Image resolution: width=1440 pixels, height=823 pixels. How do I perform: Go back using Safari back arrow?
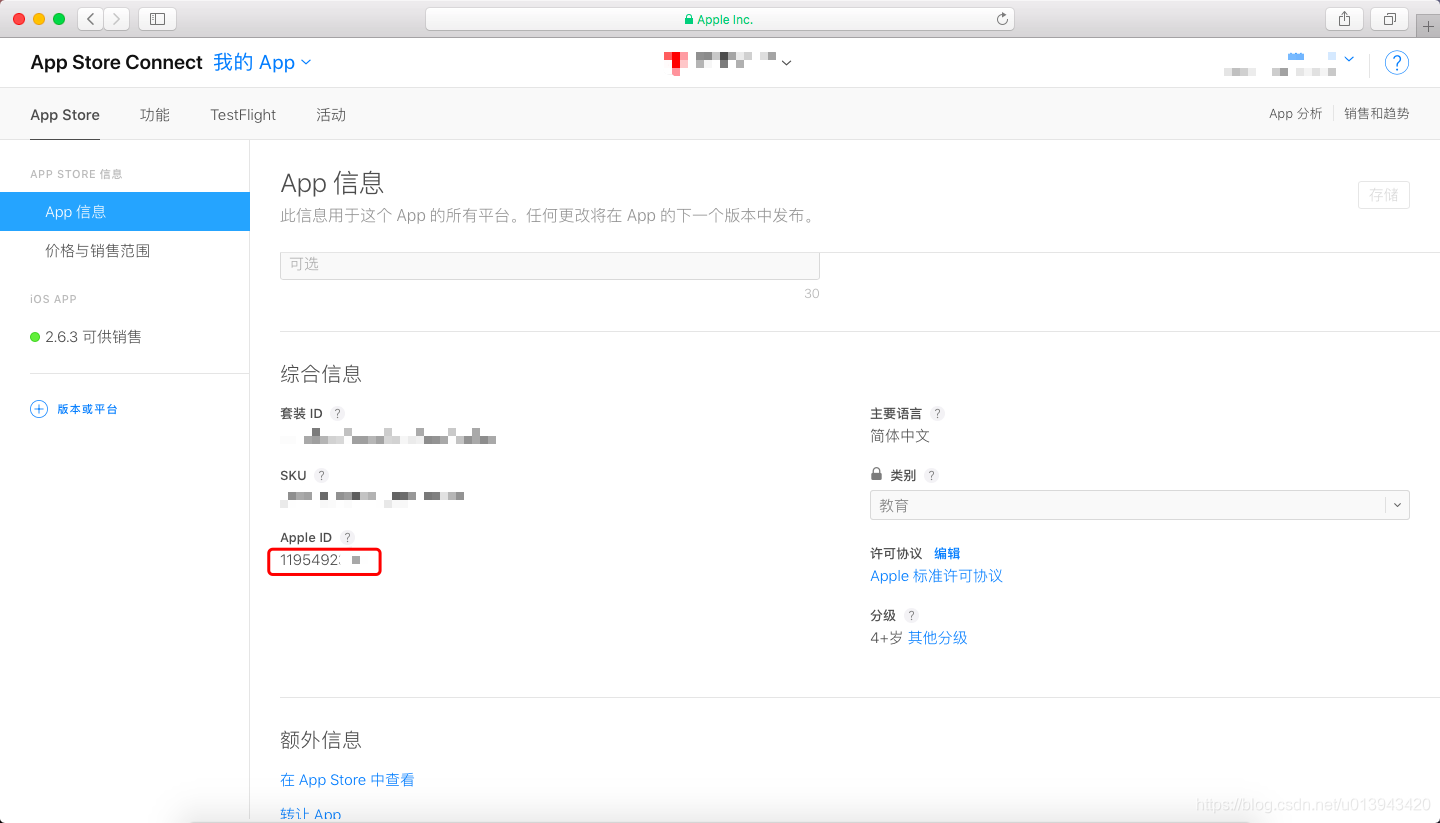pyautogui.click(x=91, y=18)
